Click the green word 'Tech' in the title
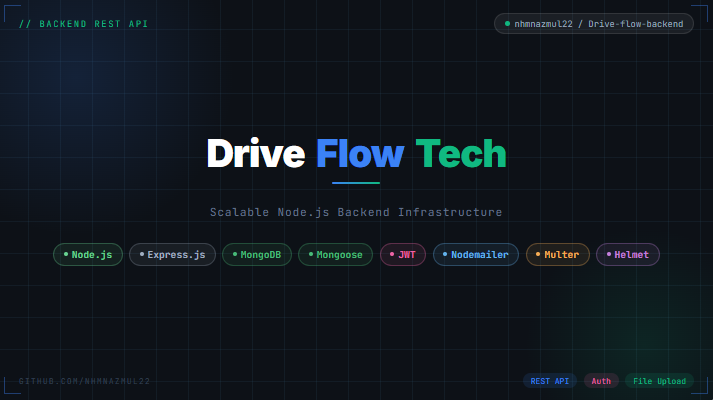This screenshot has width=713, height=400. [x=461, y=154]
